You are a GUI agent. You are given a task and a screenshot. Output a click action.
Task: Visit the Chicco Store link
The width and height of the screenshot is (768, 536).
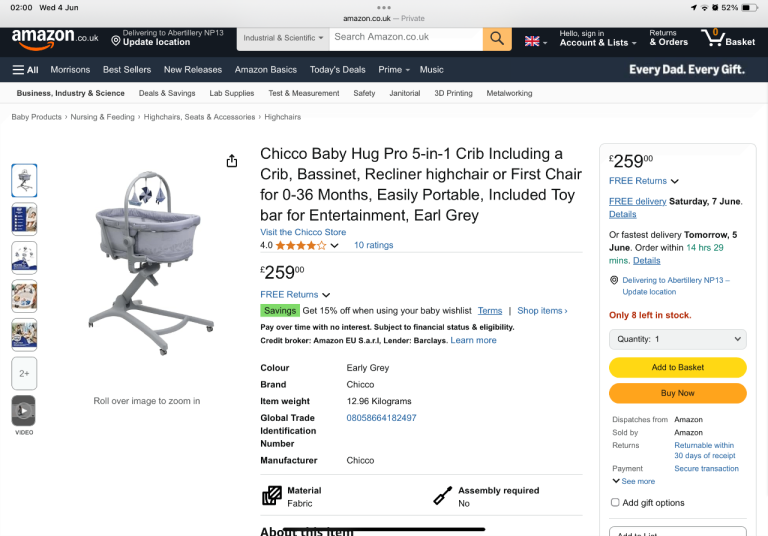coord(303,232)
